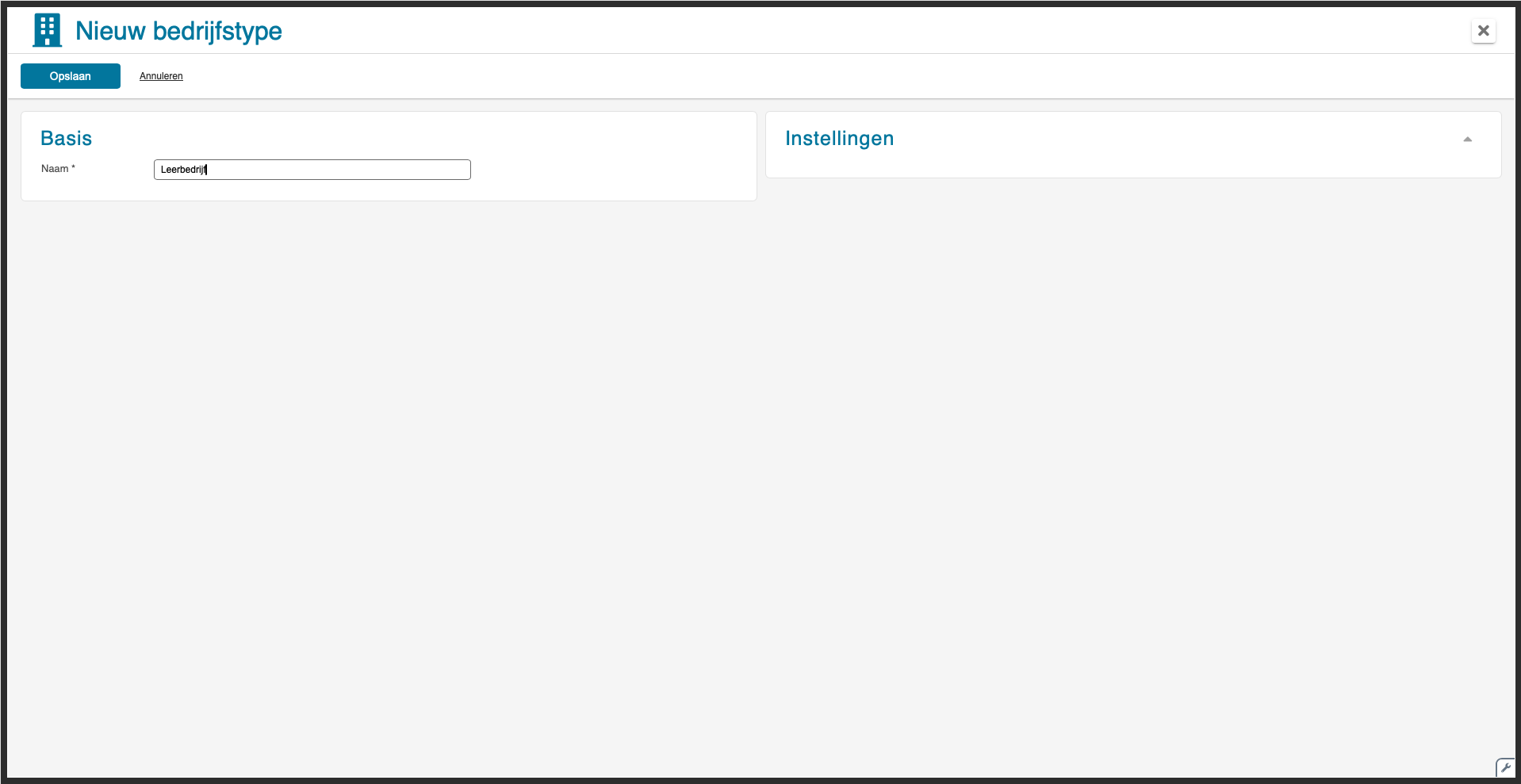Open the wrench tool icon at the bottom corner

(x=1505, y=767)
